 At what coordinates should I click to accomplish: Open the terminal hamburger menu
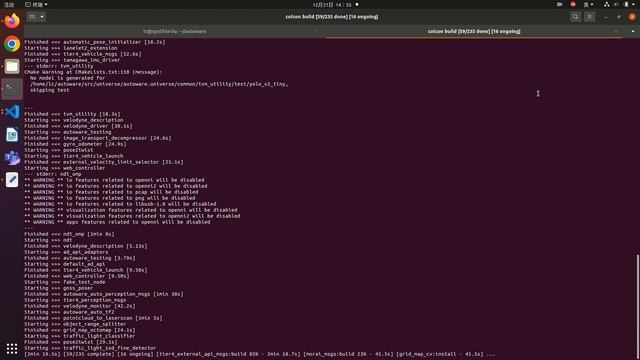[589, 17]
